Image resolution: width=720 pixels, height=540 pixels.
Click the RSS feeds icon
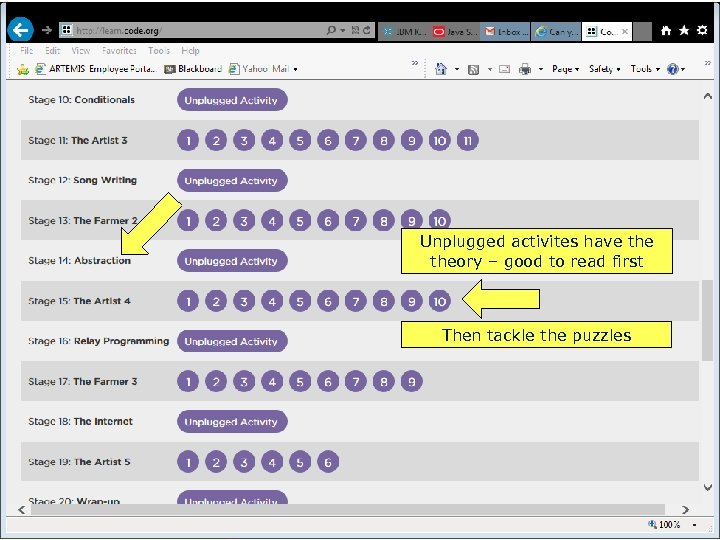[x=473, y=69]
